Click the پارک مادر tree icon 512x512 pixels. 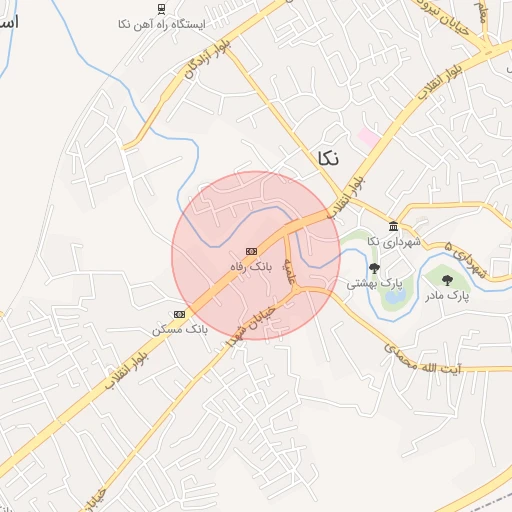447,281
